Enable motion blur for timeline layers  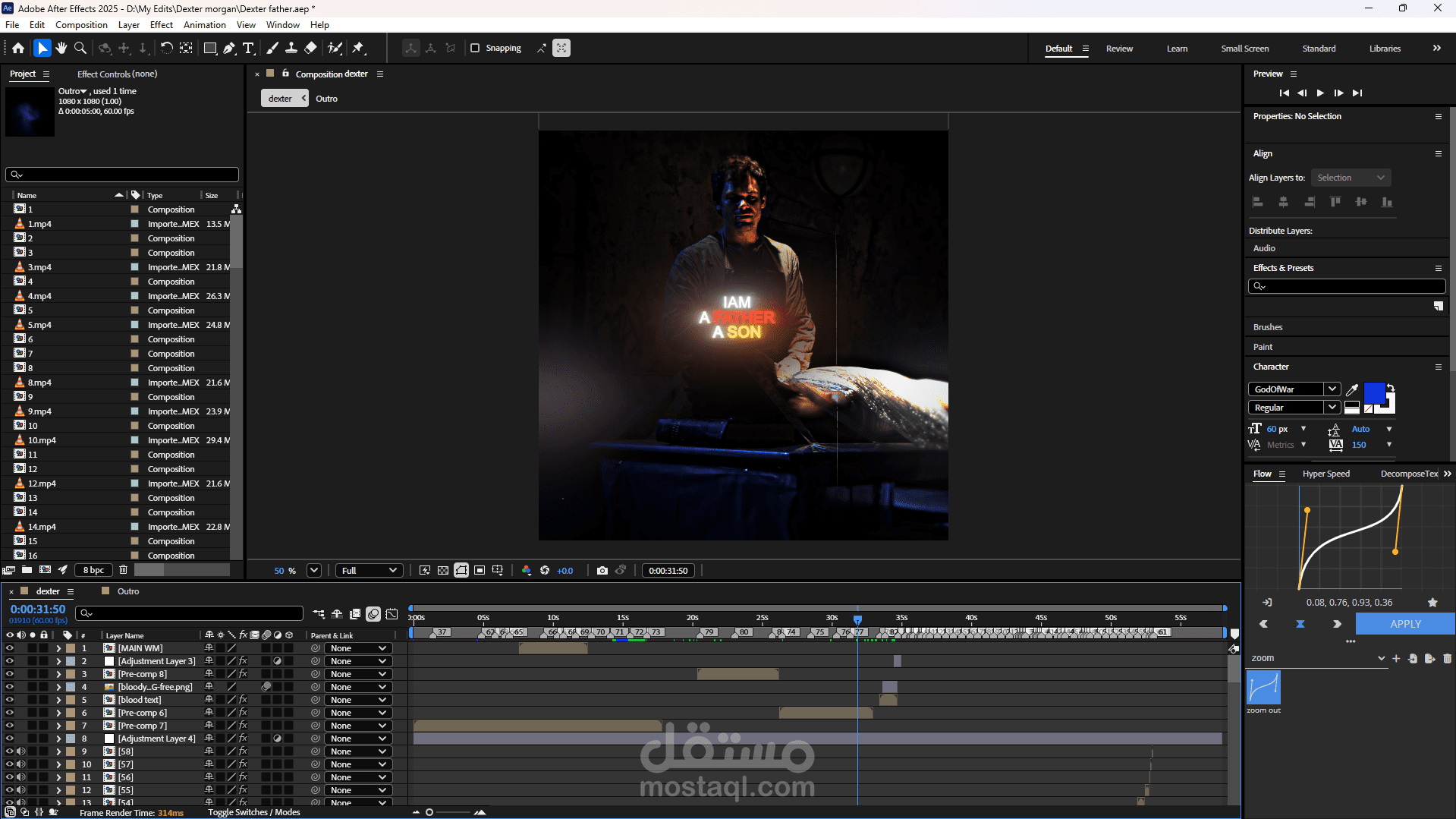pyautogui.click(x=373, y=614)
